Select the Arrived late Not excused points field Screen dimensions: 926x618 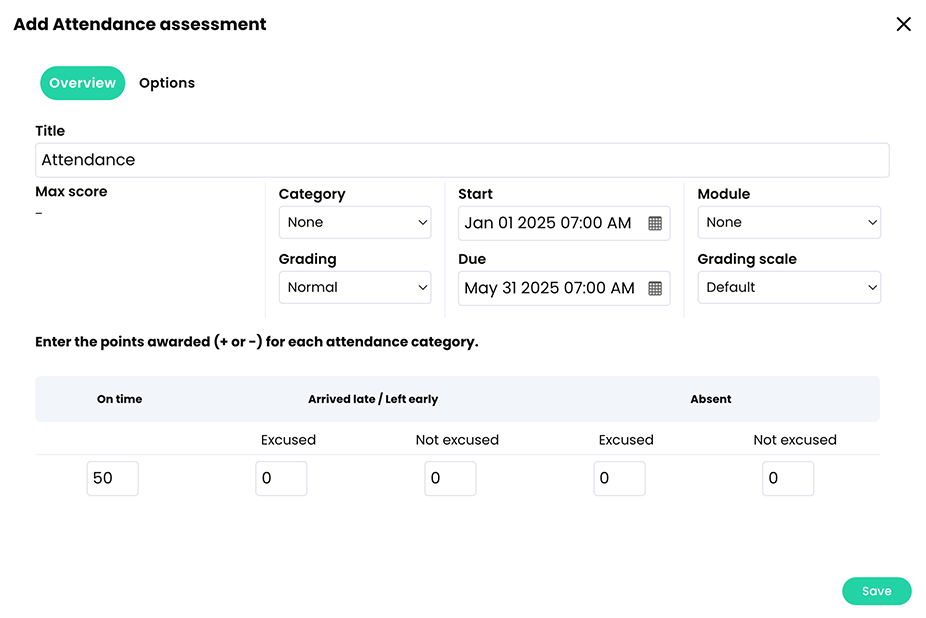pyautogui.click(x=450, y=478)
